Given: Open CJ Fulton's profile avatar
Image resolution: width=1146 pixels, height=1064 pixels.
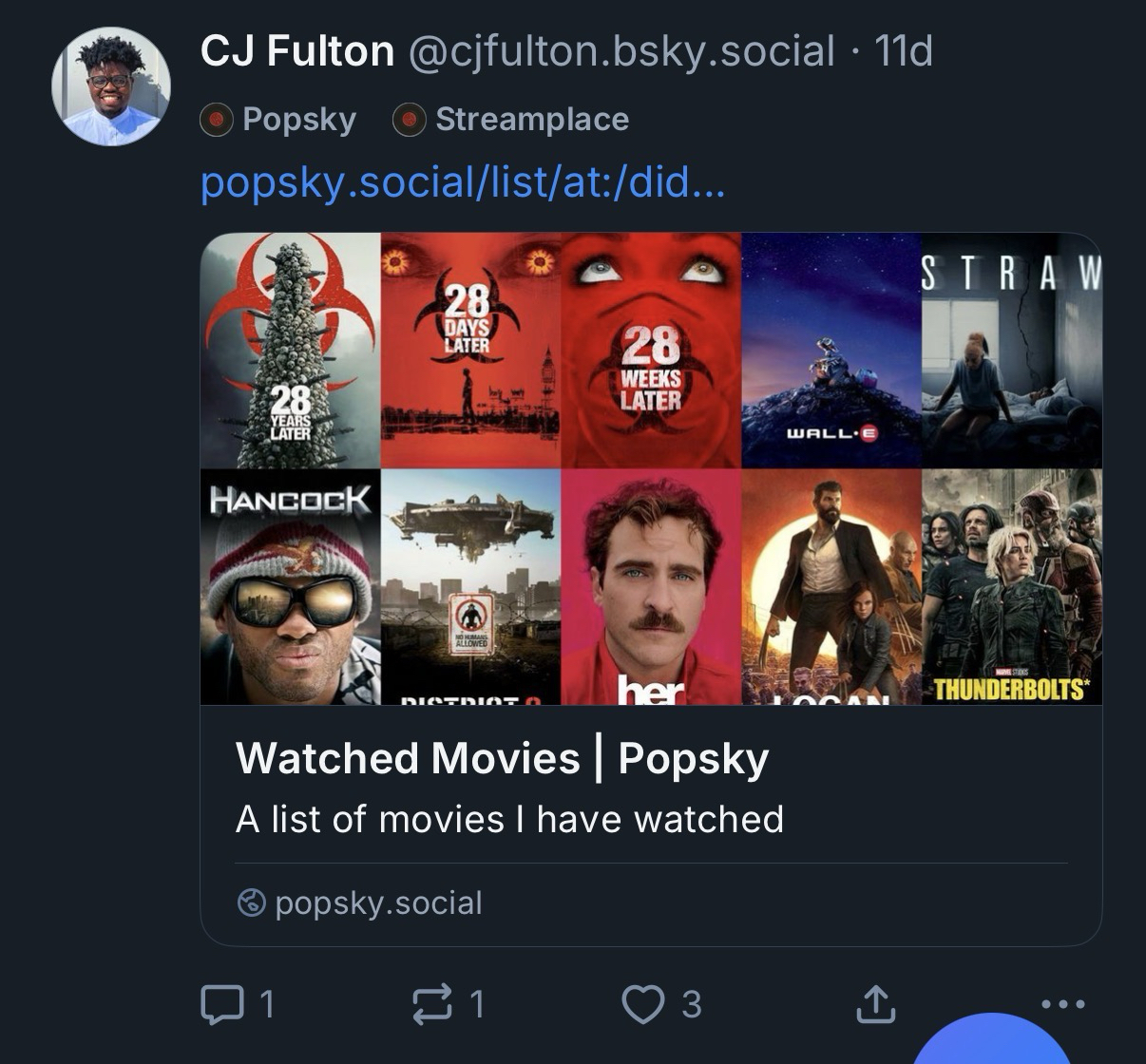Looking at the screenshot, I should [111, 86].
